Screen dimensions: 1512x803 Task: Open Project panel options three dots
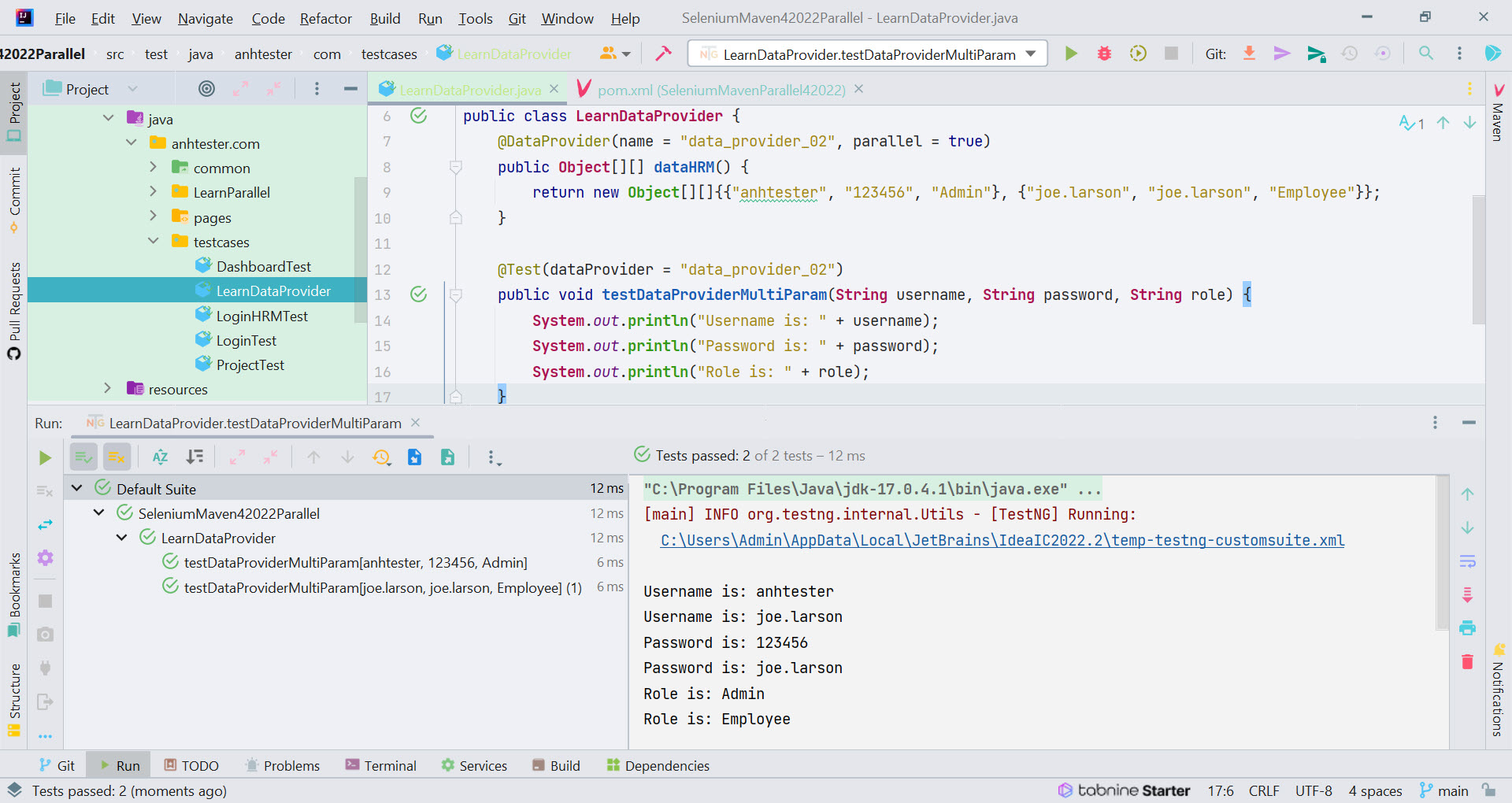[x=317, y=89]
